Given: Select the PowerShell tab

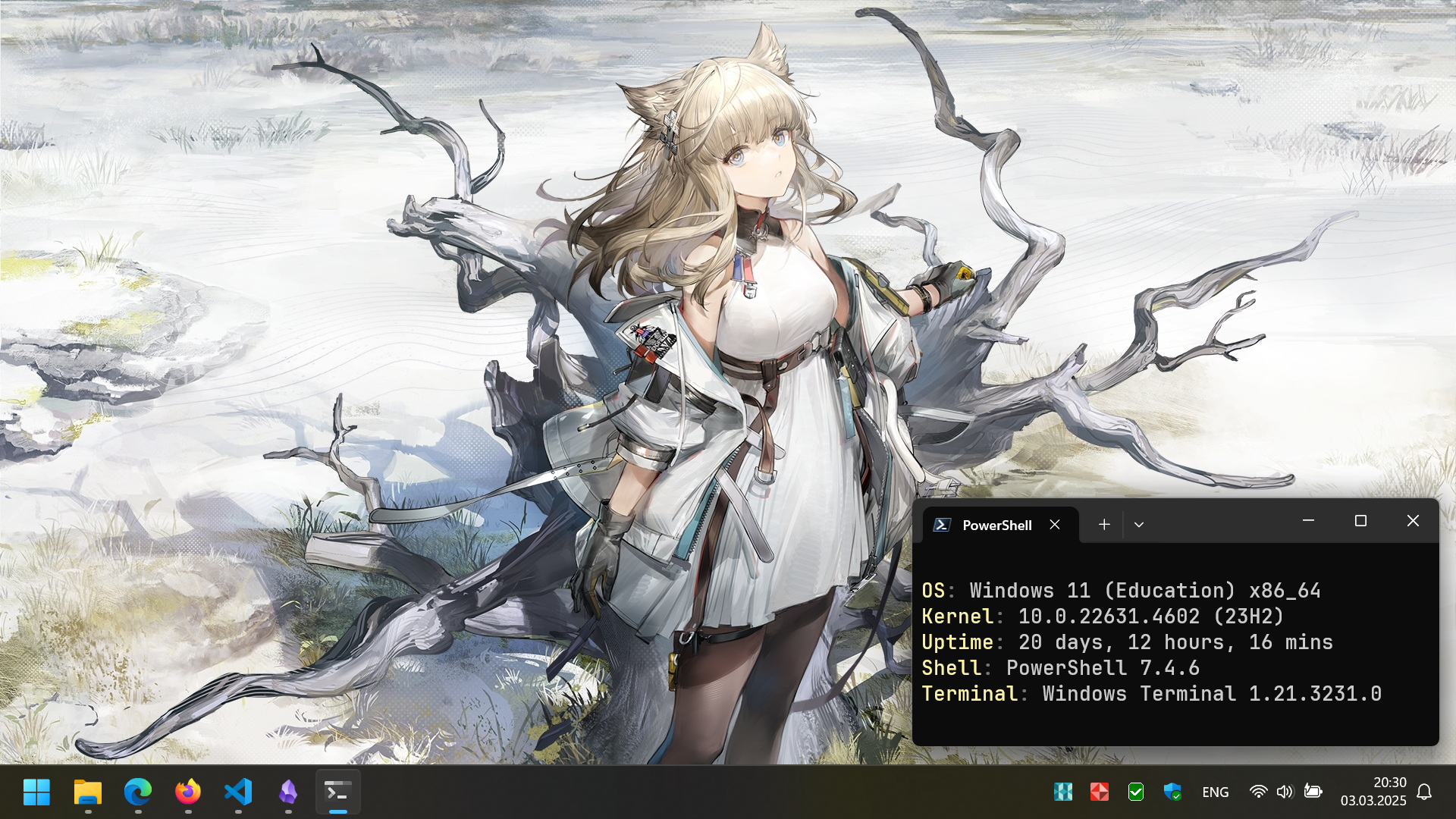Looking at the screenshot, I should [x=996, y=525].
